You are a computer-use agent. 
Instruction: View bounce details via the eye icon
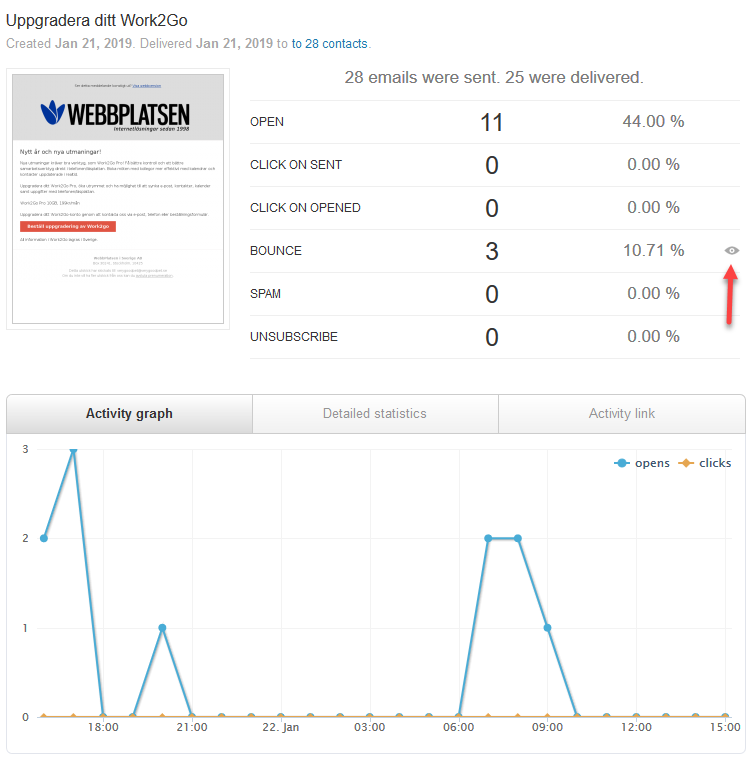click(732, 251)
